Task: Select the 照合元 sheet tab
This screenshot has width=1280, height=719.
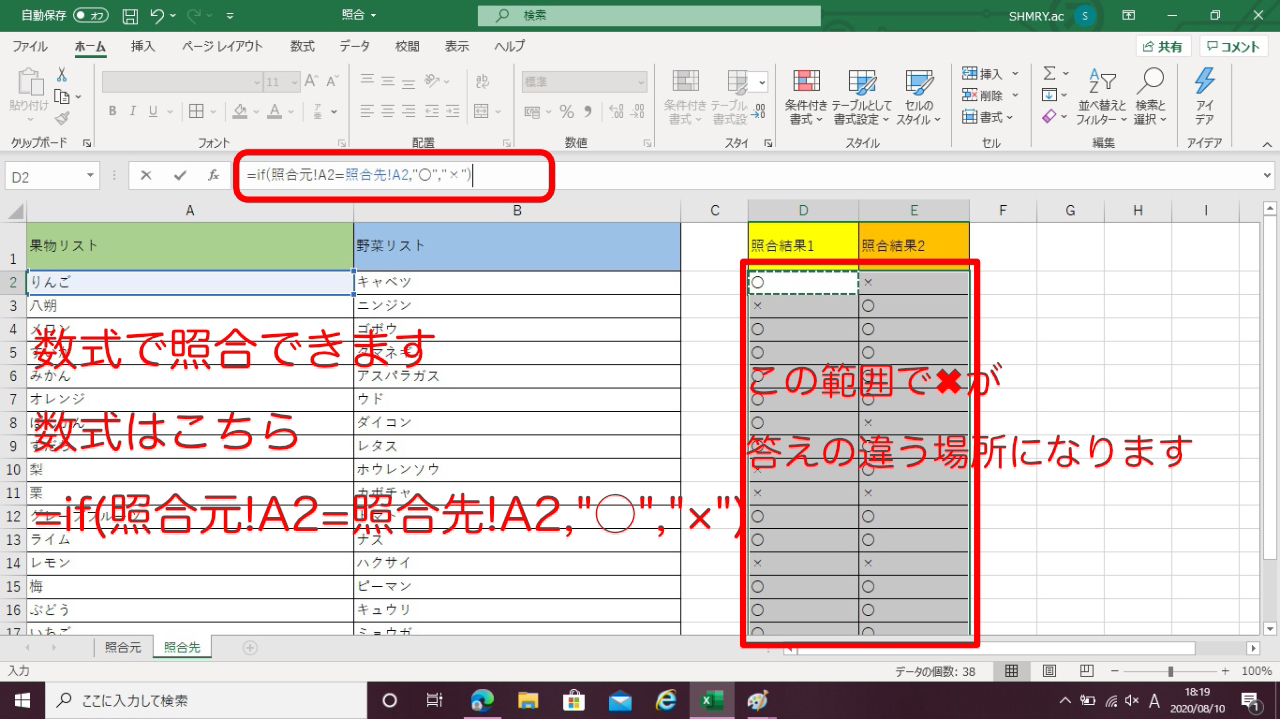Action: pyautogui.click(x=123, y=647)
